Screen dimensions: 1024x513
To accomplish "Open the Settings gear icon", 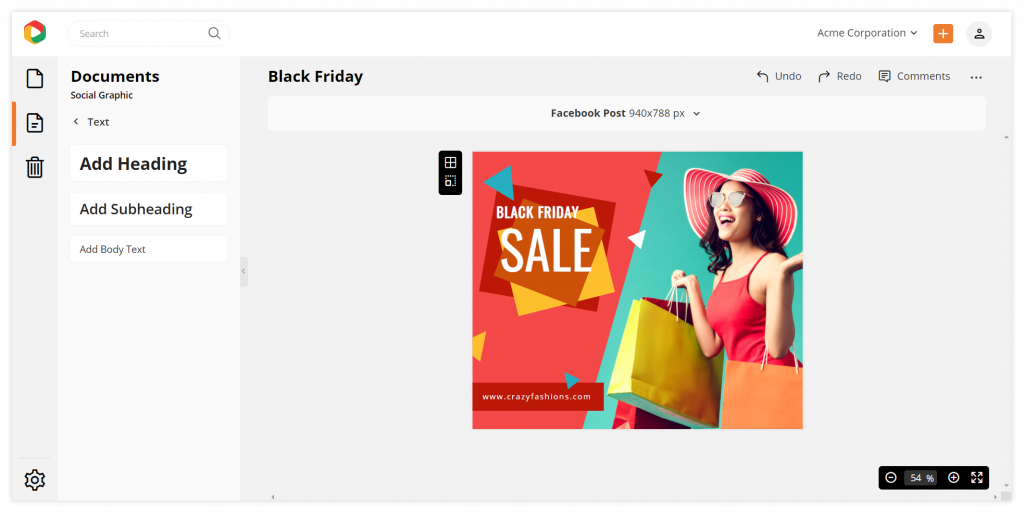I will pos(35,480).
